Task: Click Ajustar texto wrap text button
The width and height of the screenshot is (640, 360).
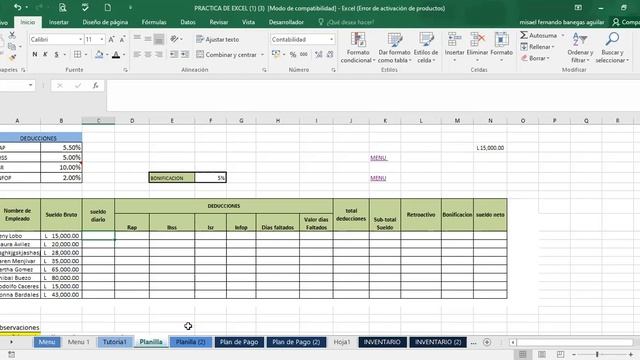Action: (218, 40)
